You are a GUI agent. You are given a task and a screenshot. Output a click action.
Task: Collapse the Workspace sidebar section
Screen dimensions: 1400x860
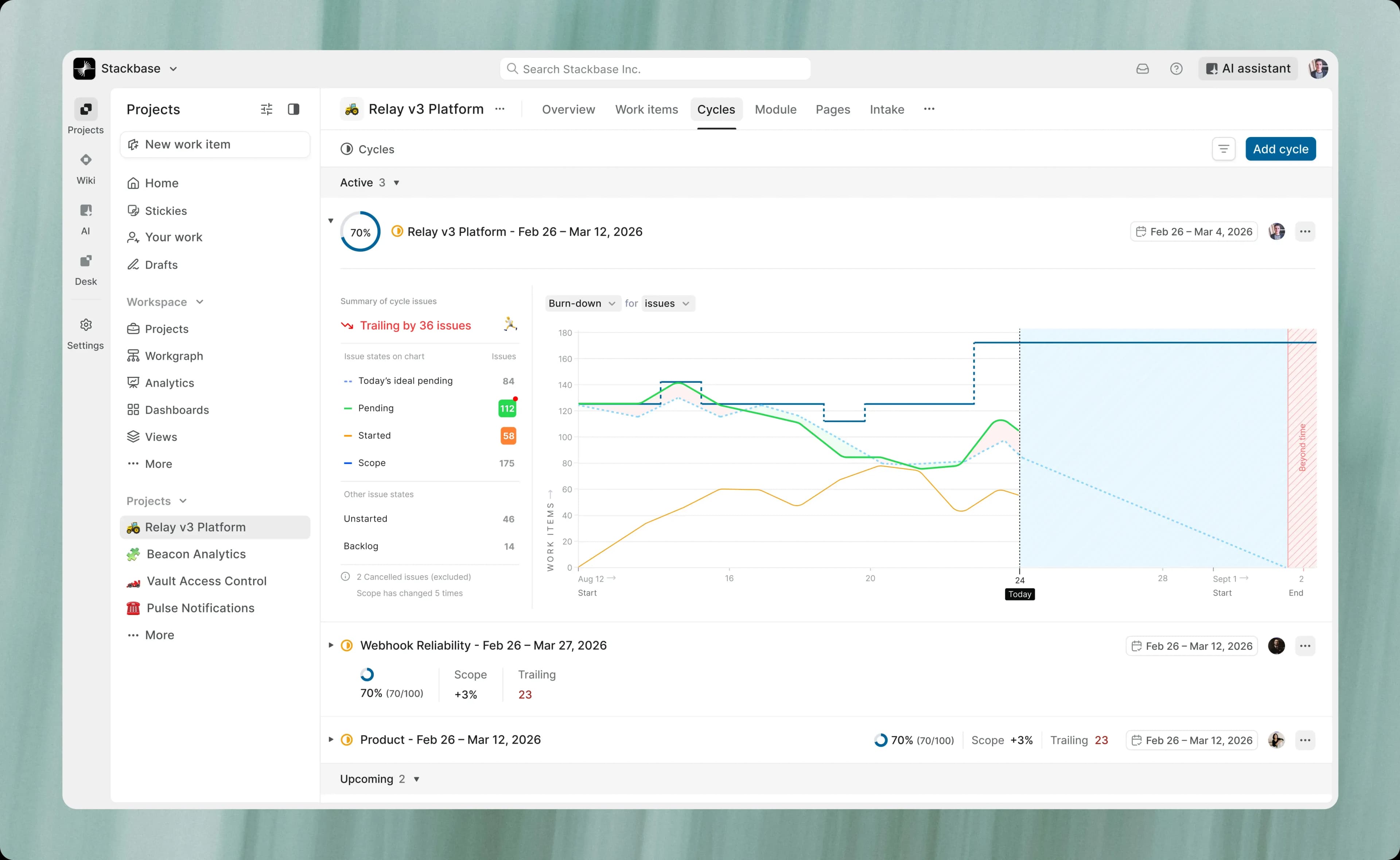200,302
